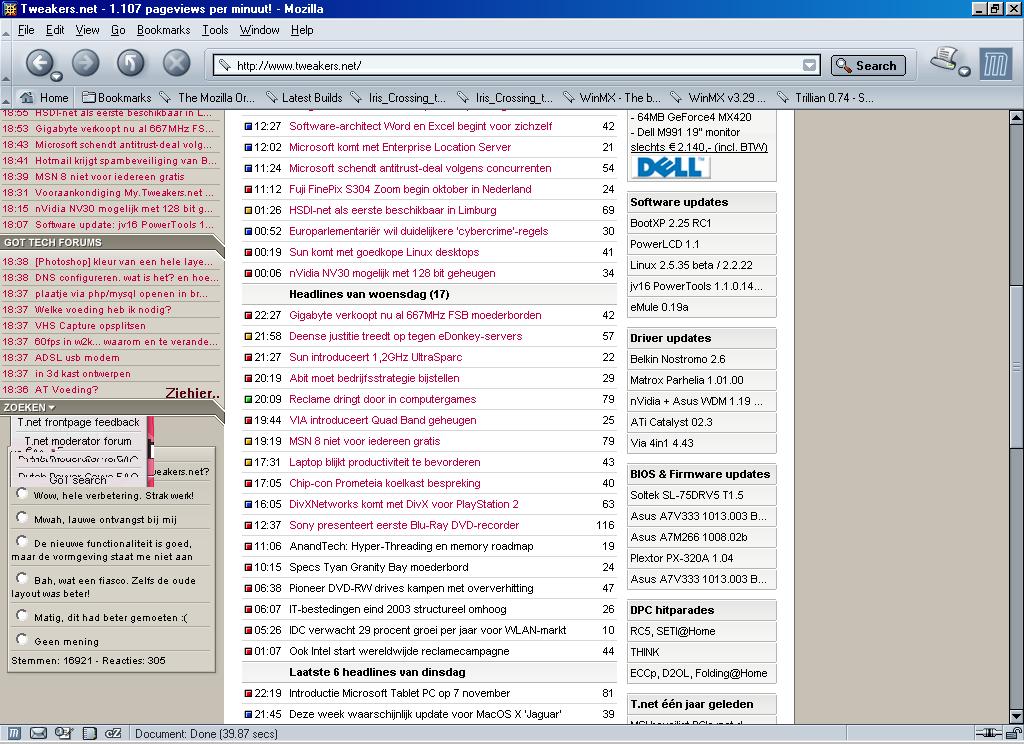Click the Mozilla throbber logo icon

(995, 64)
